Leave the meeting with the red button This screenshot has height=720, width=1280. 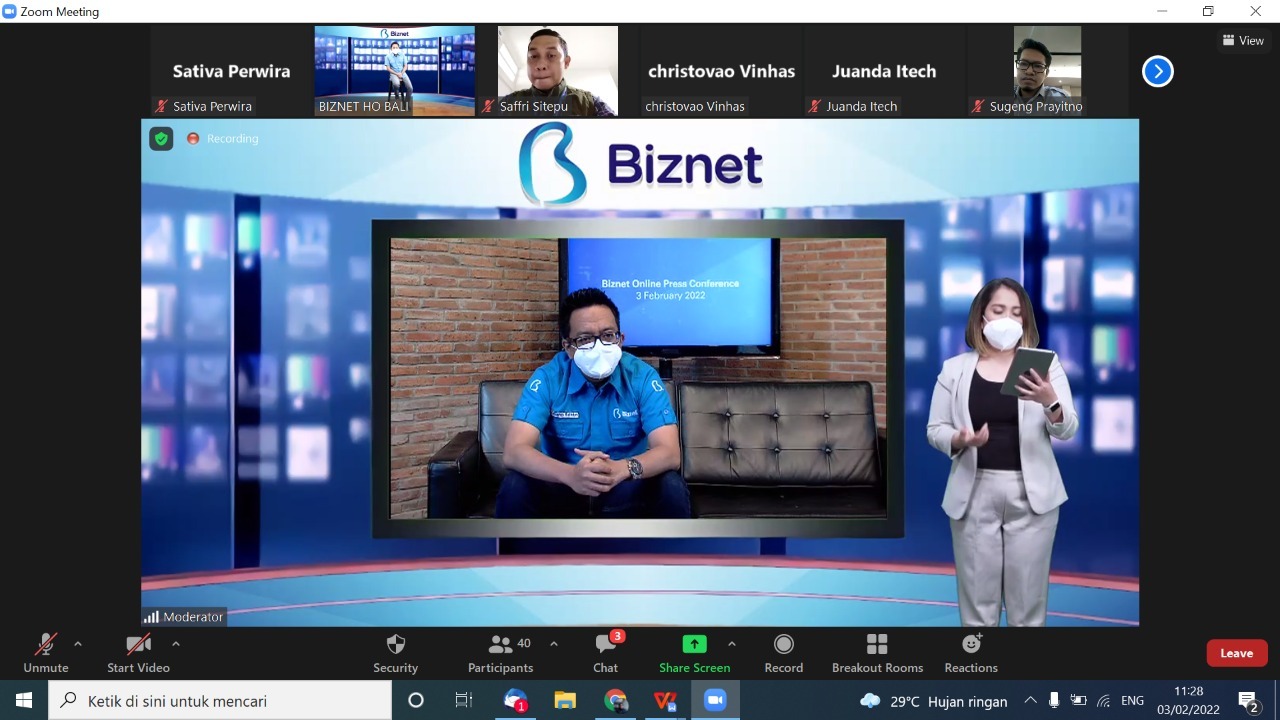pyautogui.click(x=1237, y=653)
